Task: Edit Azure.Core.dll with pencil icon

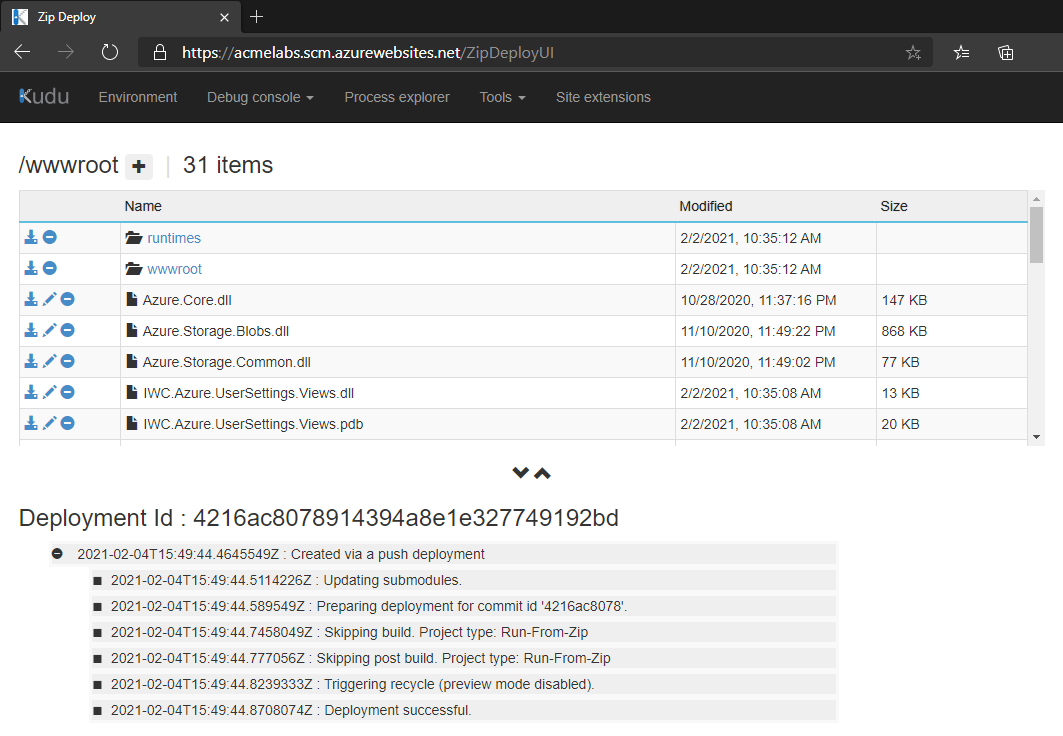Action: point(49,300)
